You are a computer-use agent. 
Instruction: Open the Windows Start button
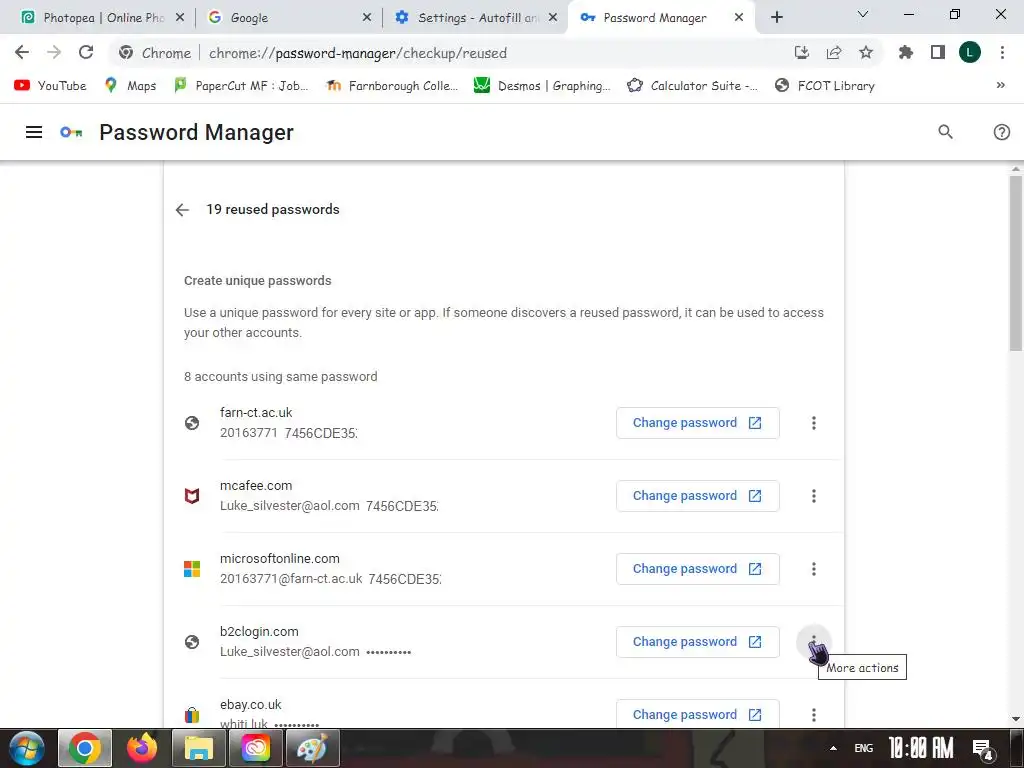click(x=26, y=748)
